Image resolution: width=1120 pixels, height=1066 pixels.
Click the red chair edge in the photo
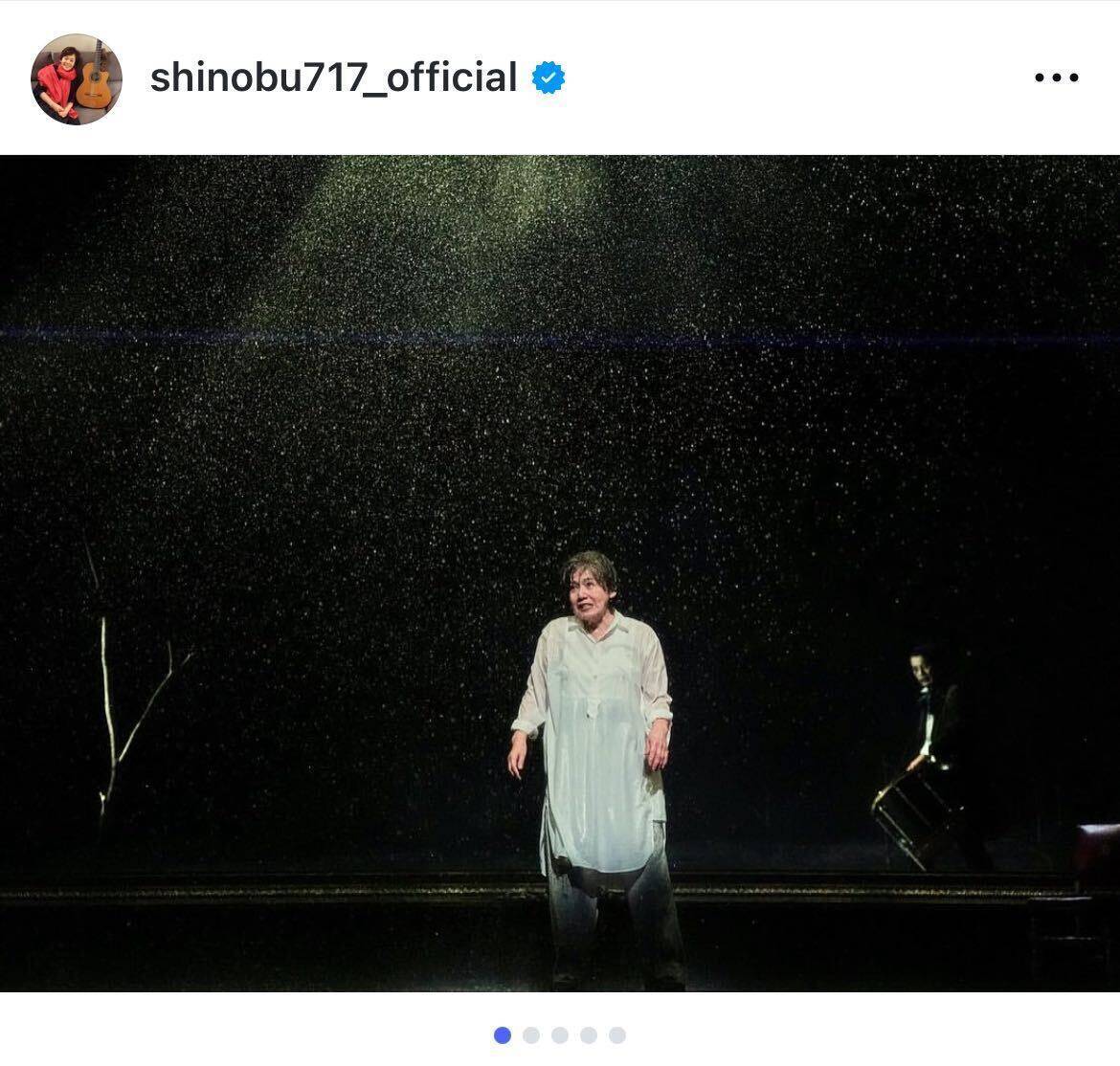coord(1099,856)
